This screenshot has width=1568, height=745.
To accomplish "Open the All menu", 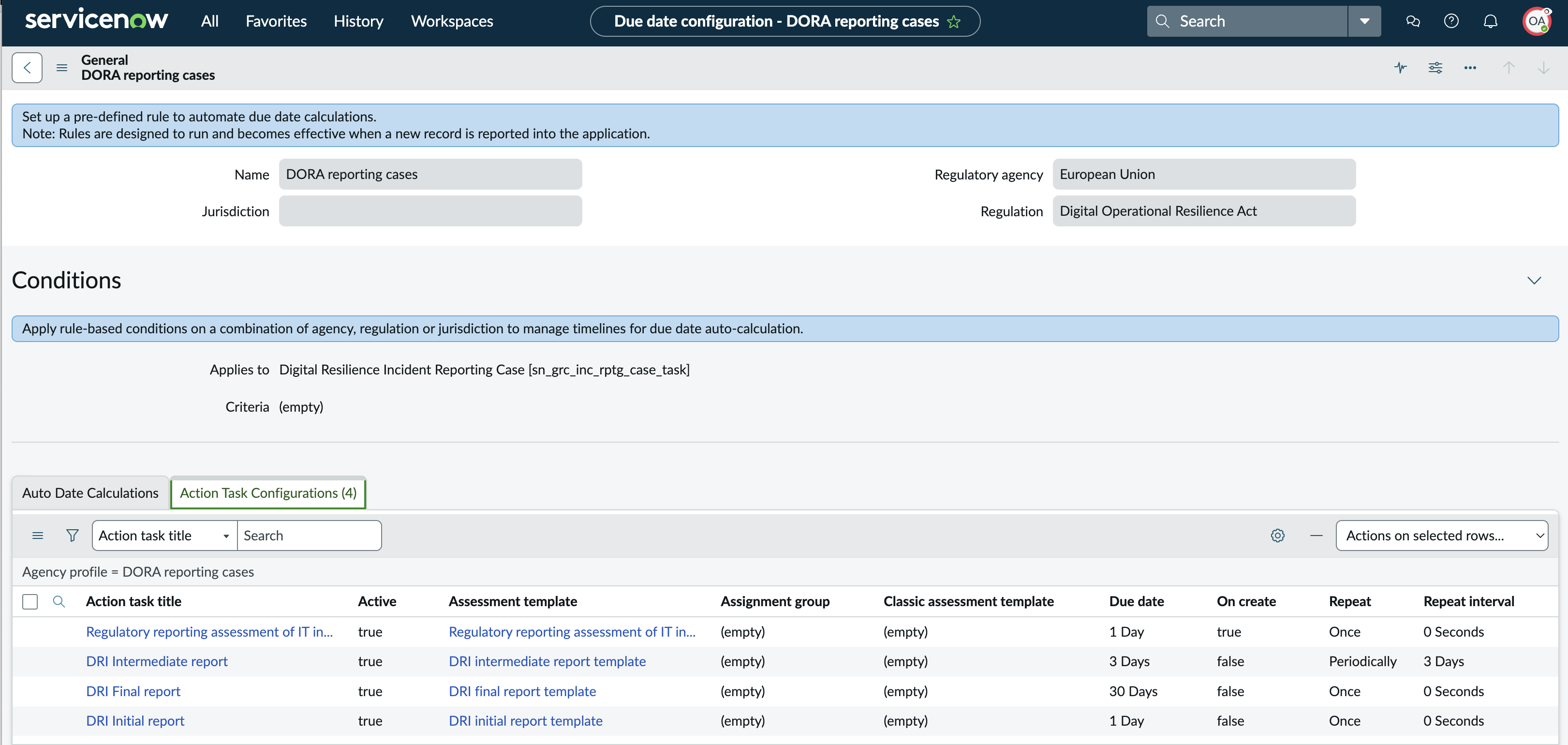I will 209,21.
